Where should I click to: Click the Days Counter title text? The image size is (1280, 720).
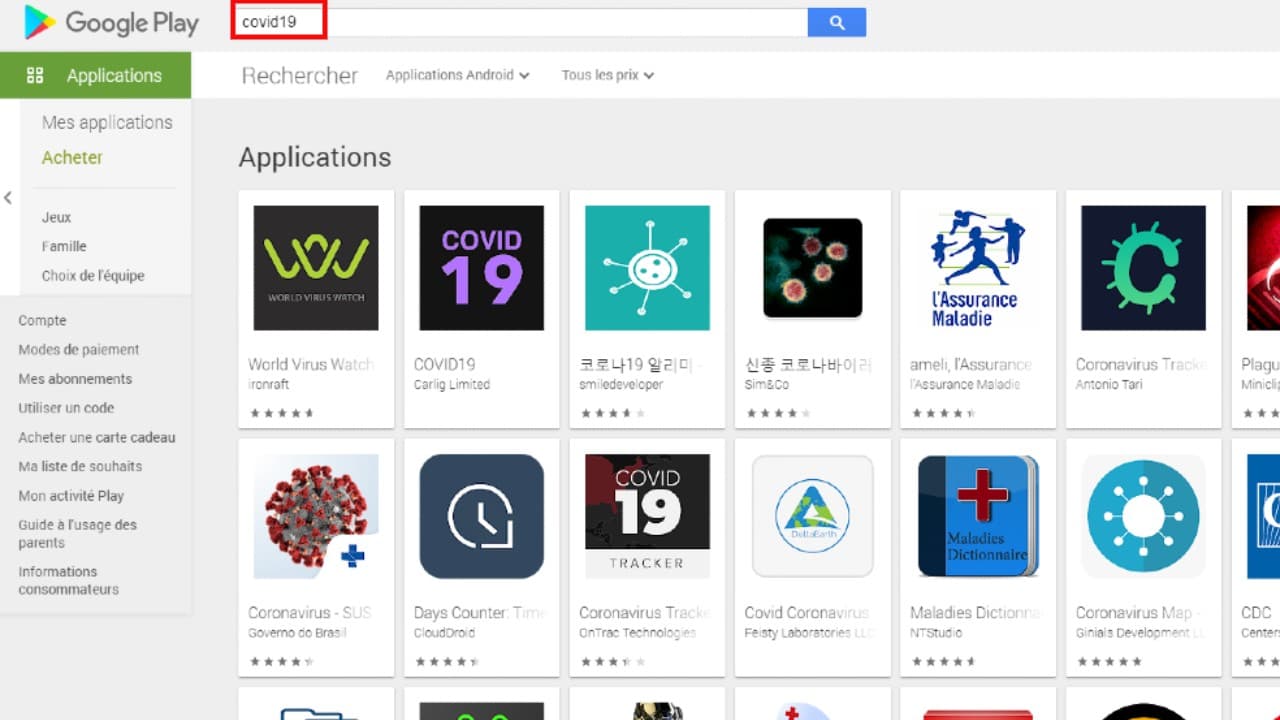[x=480, y=613]
